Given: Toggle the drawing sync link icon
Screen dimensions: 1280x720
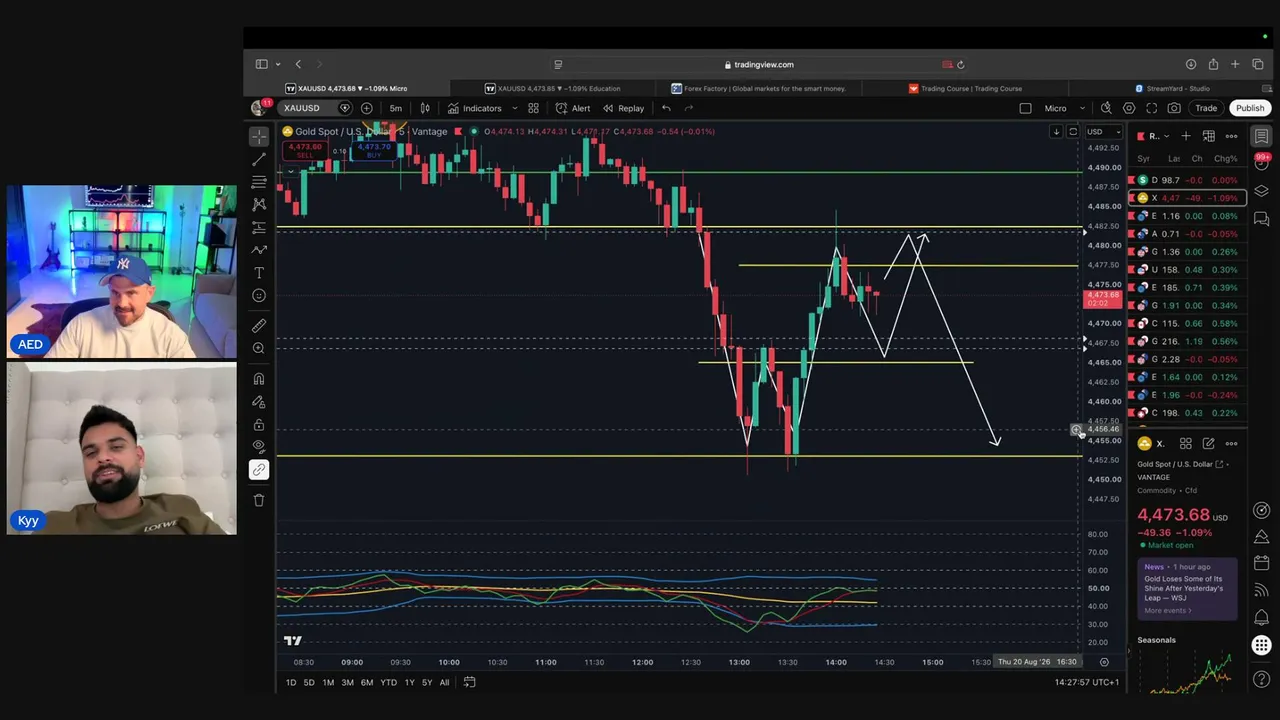Looking at the screenshot, I should coord(259,470).
